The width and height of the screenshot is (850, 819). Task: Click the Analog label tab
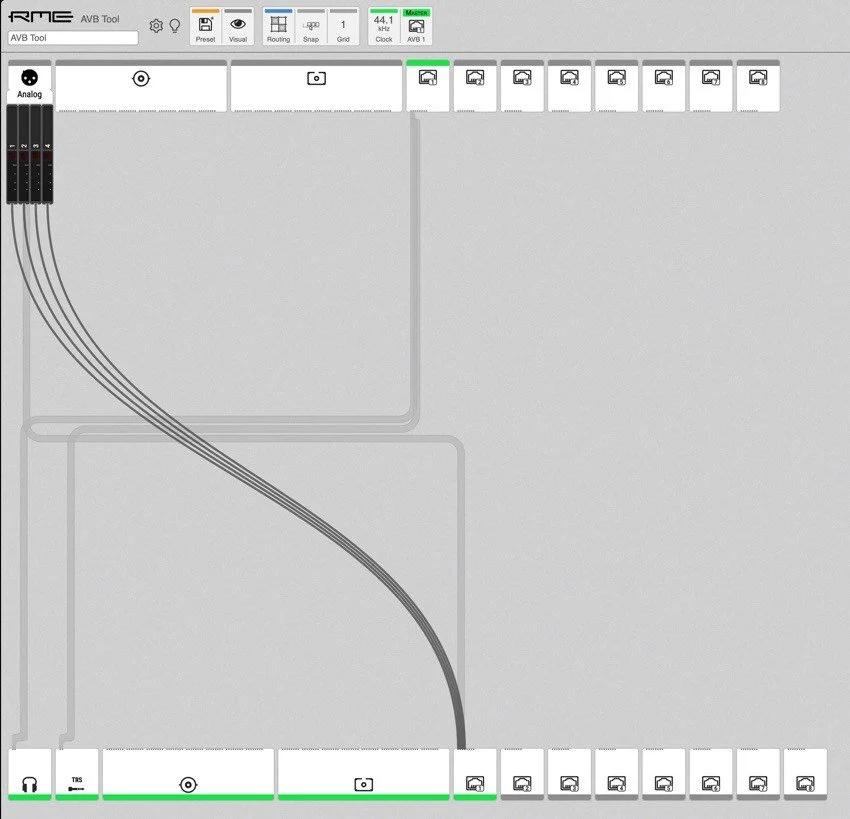pos(29,94)
